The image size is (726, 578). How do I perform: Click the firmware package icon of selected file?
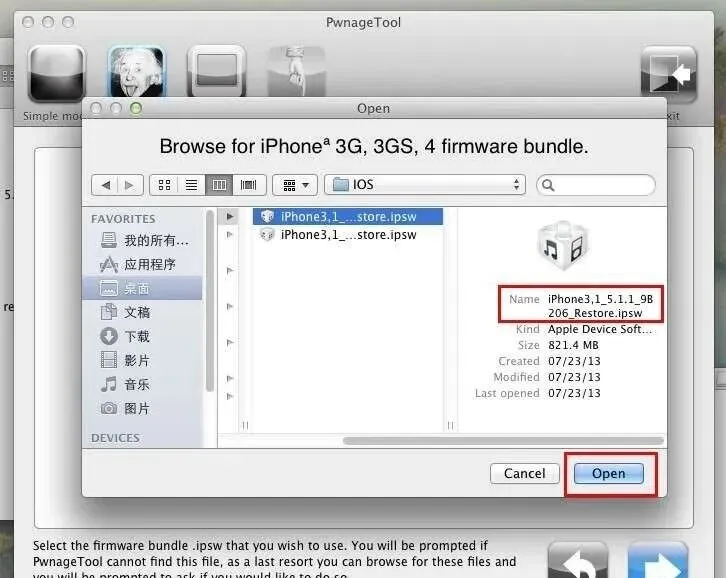[x=267, y=216]
